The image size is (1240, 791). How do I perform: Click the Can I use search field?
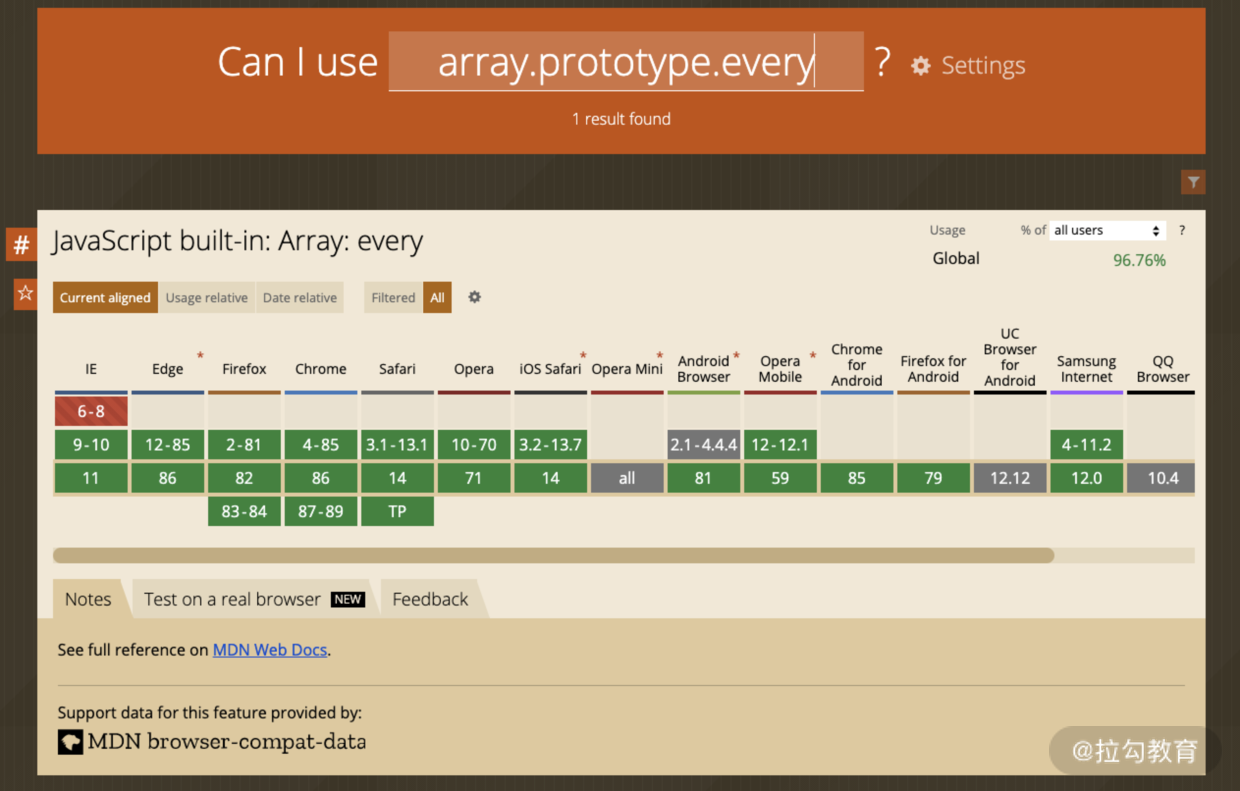(x=625, y=63)
